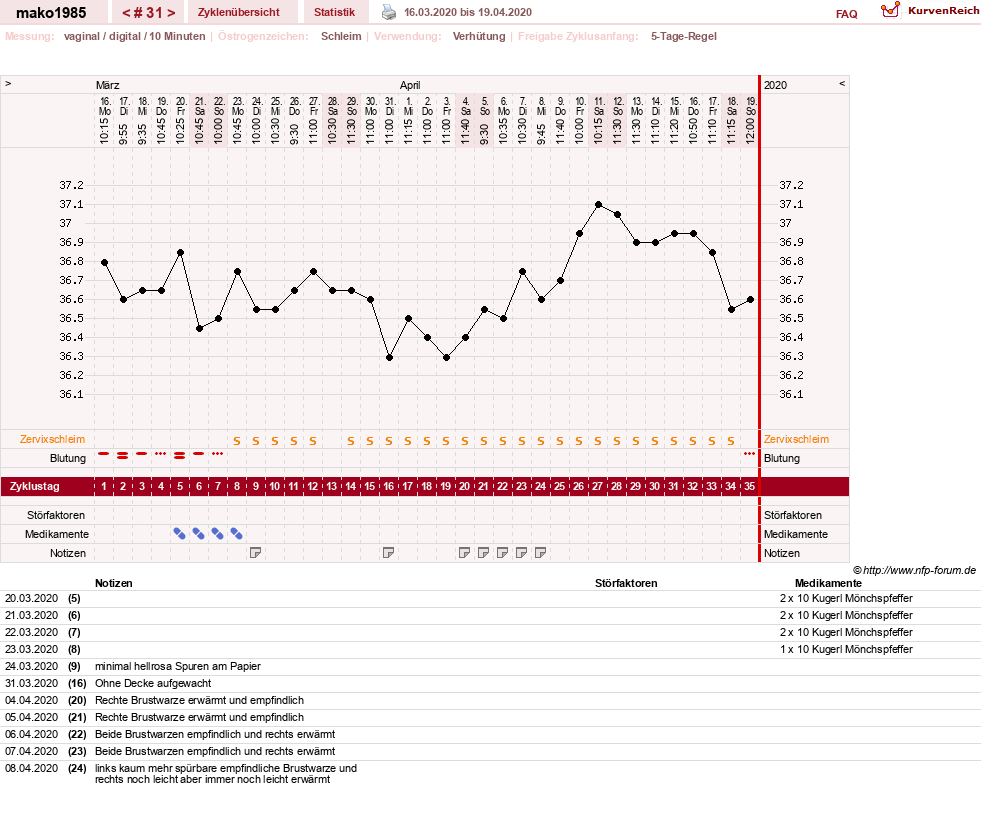Open the note icon on cycle day 20
The height and width of the screenshot is (836, 981).
(x=464, y=553)
